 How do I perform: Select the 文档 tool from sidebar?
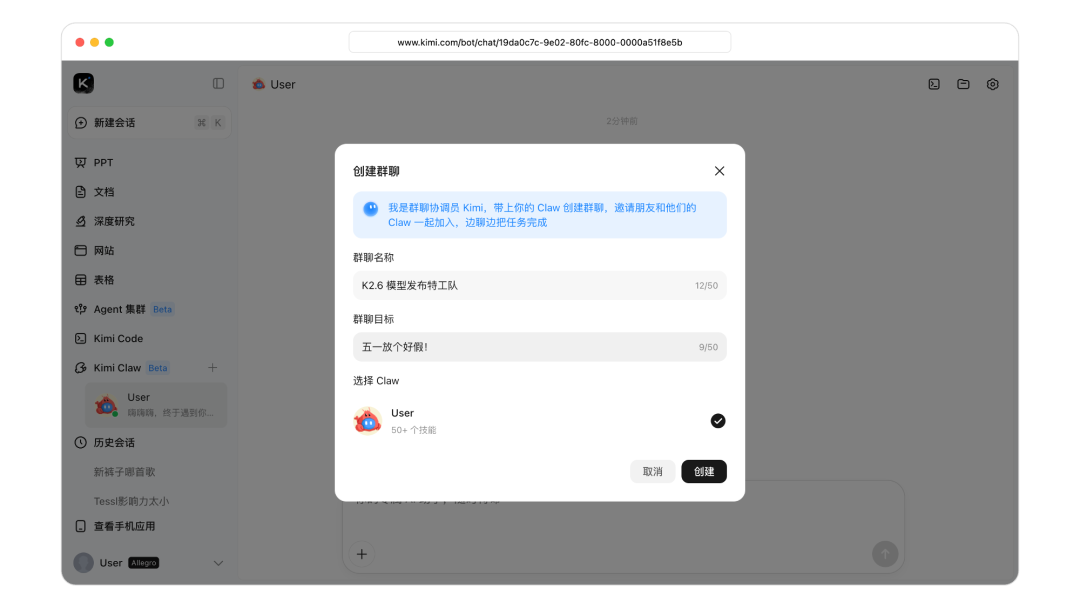(x=103, y=191)
